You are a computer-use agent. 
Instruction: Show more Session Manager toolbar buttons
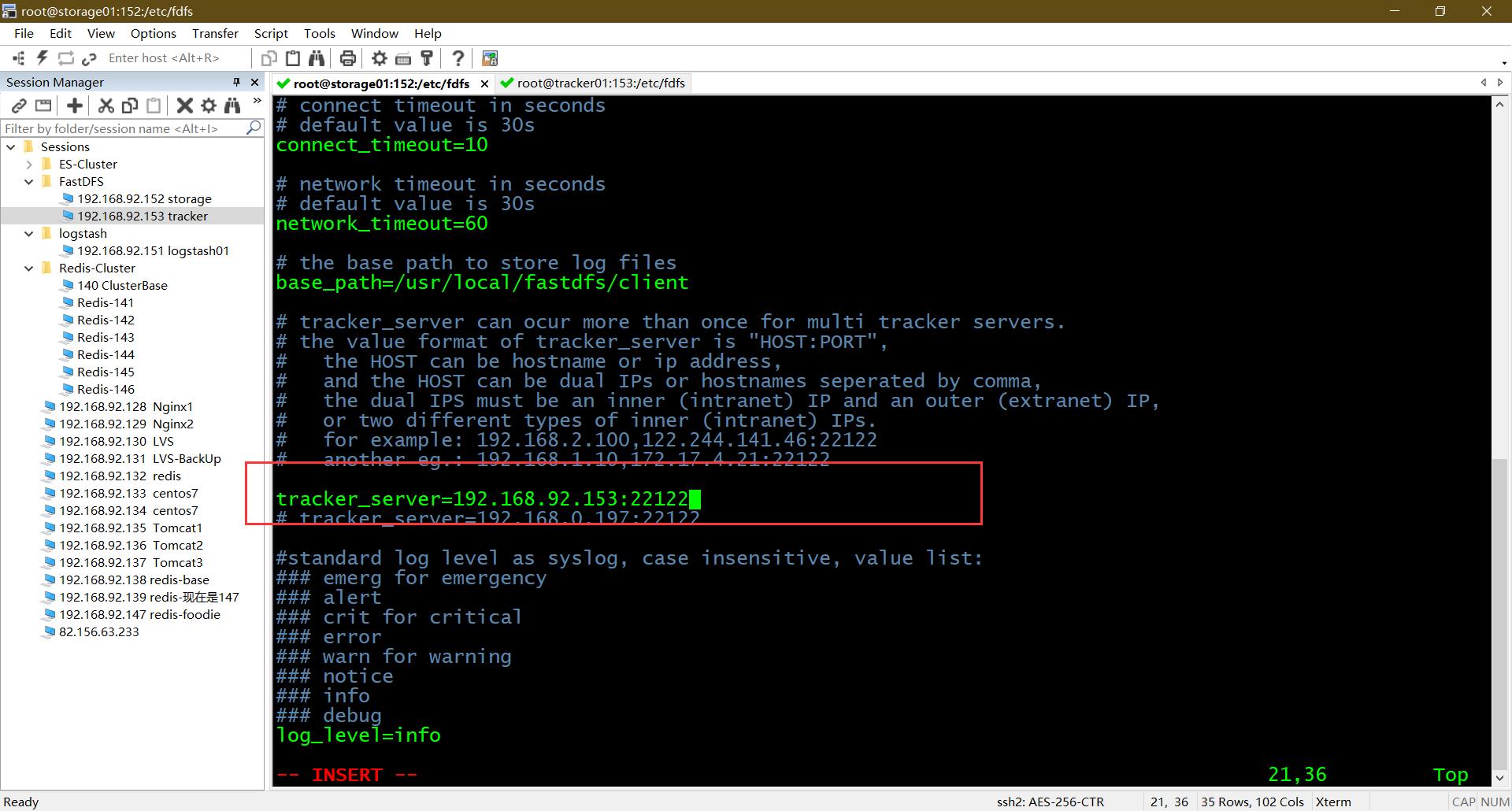(257, 102)
